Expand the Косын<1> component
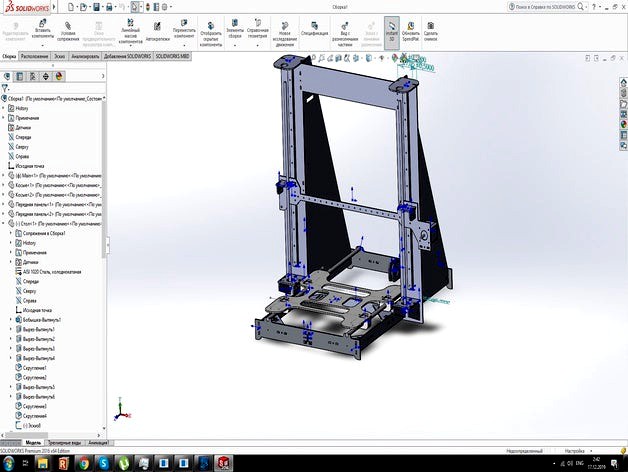The image size is (628, 472). click(x=4, y=185)
